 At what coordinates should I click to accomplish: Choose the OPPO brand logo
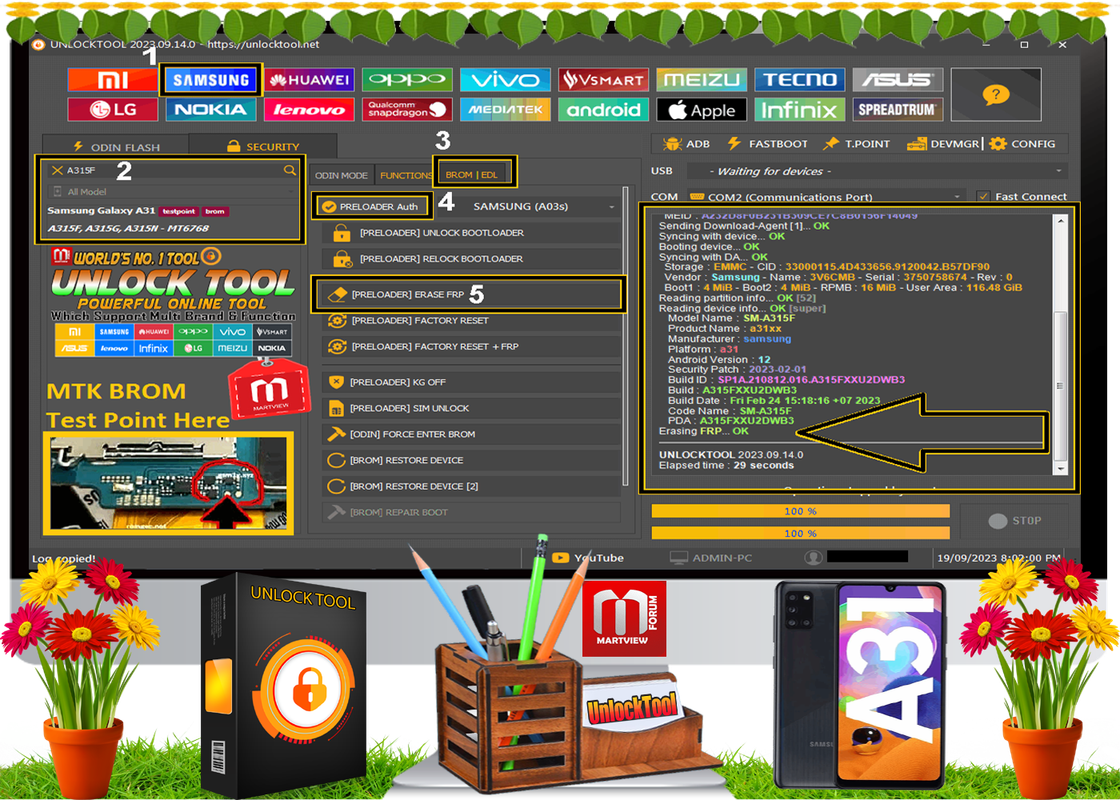pyautogui.click(x=407, y=80)
